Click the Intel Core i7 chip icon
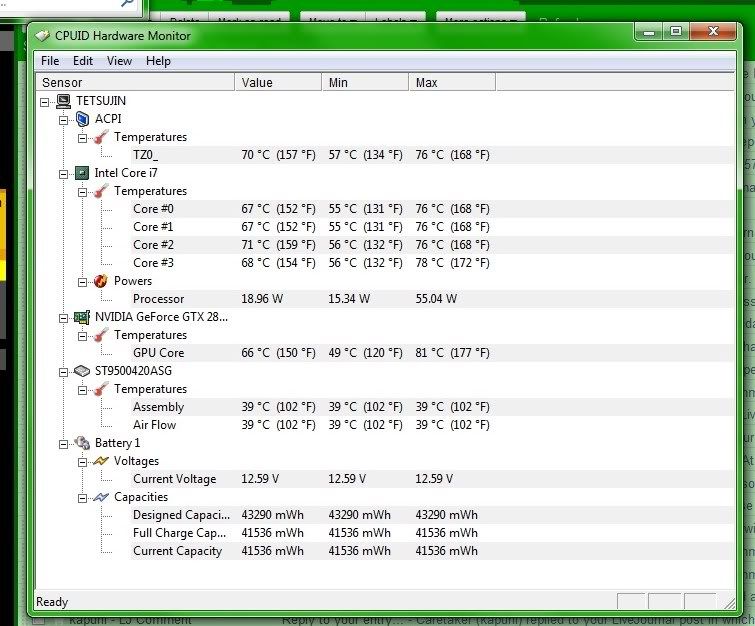 [x=82, y=173]
